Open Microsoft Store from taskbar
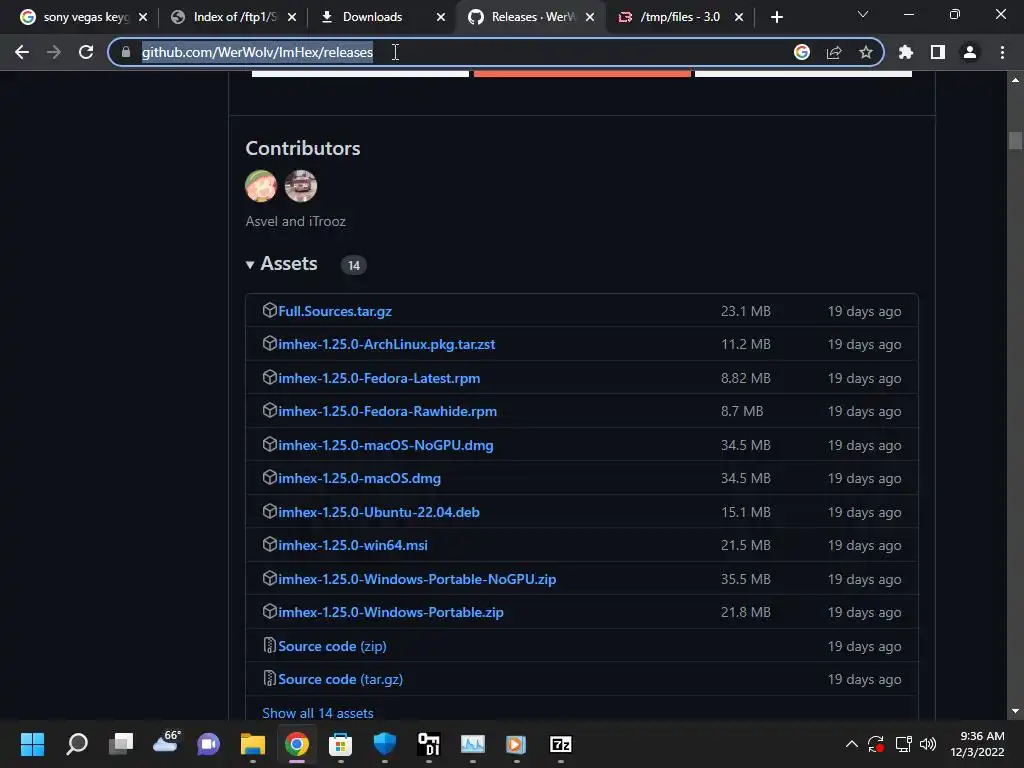1024x768 pixels. [340, 744]
